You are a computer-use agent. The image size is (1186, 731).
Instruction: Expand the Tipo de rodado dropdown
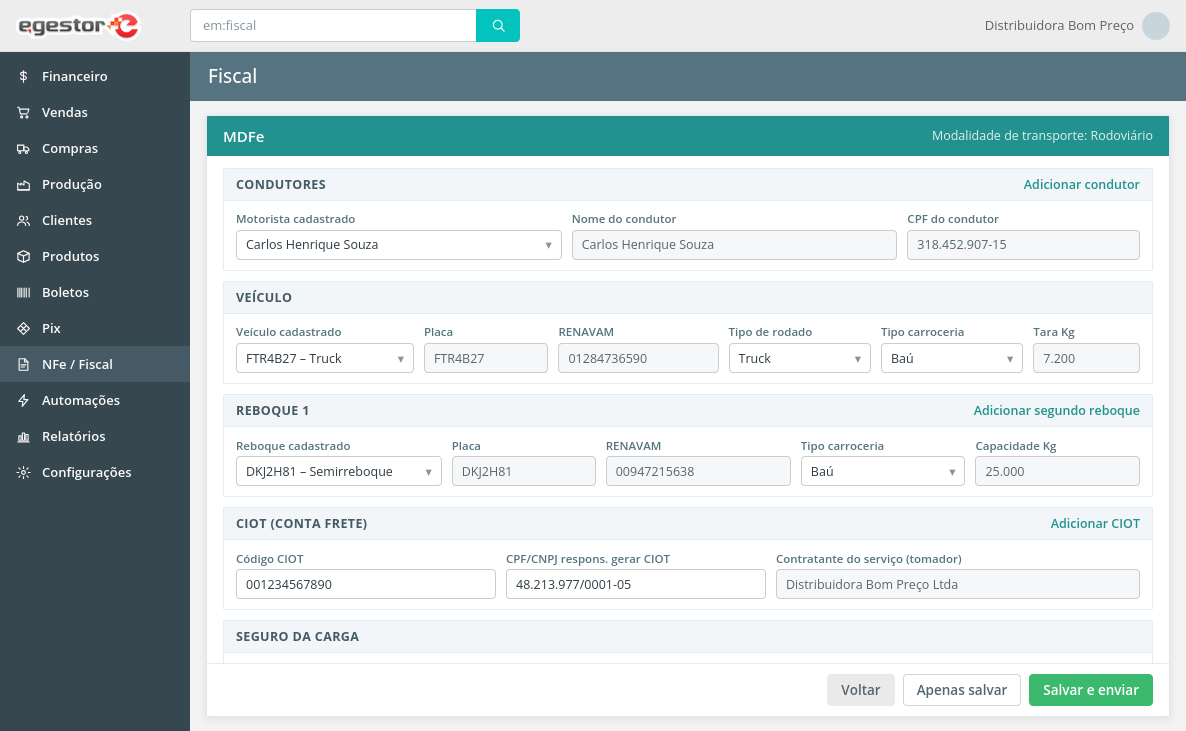click(799, 359)
